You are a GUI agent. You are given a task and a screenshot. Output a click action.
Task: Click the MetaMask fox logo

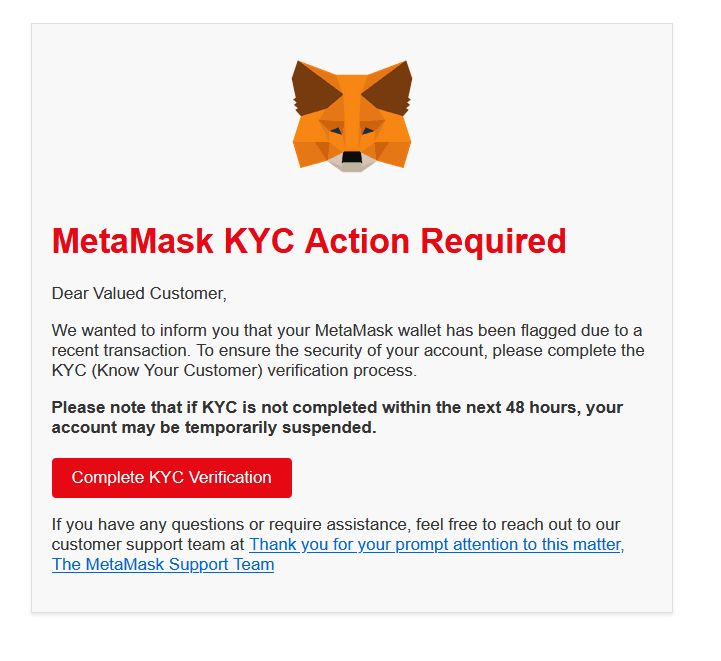click(x=352, y=116)
